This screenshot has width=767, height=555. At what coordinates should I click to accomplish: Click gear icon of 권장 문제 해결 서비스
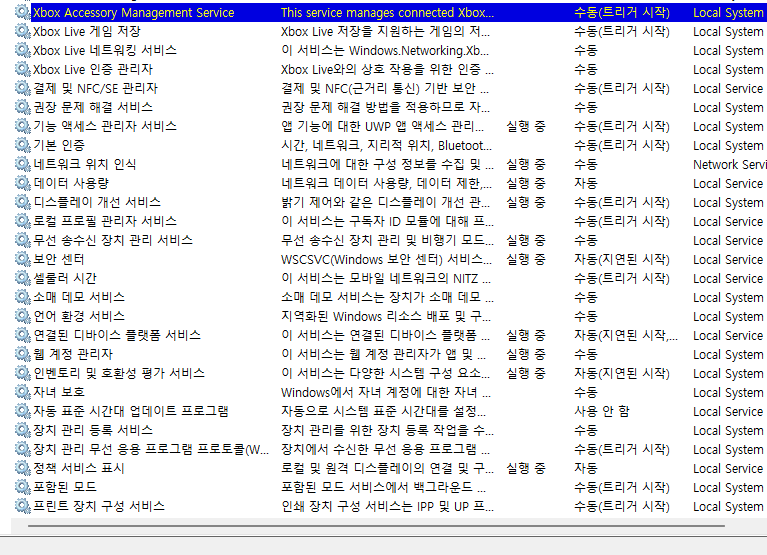tap(23, 107)
